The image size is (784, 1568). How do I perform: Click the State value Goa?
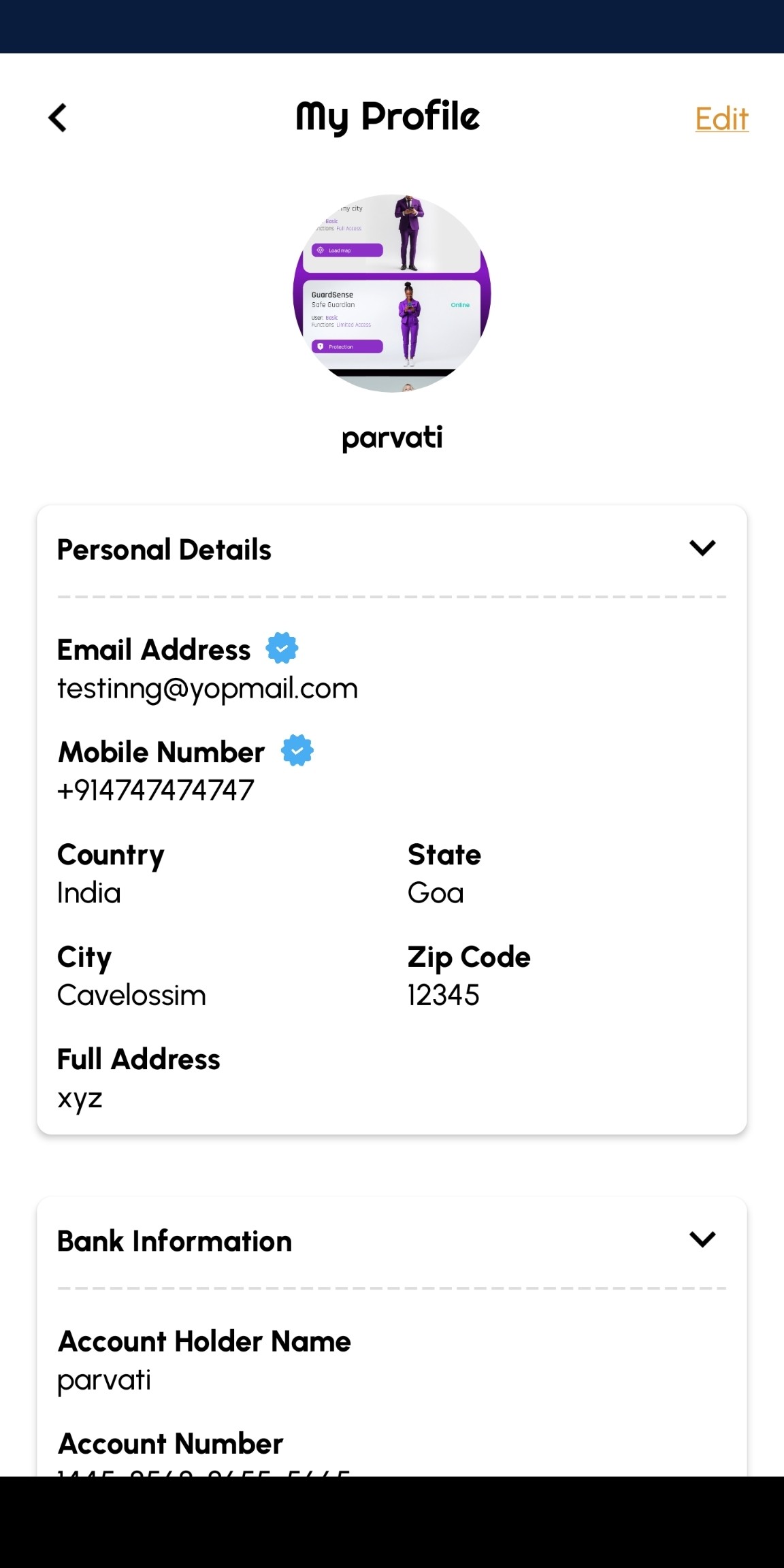pyautogui.click(x=436, y=892)
